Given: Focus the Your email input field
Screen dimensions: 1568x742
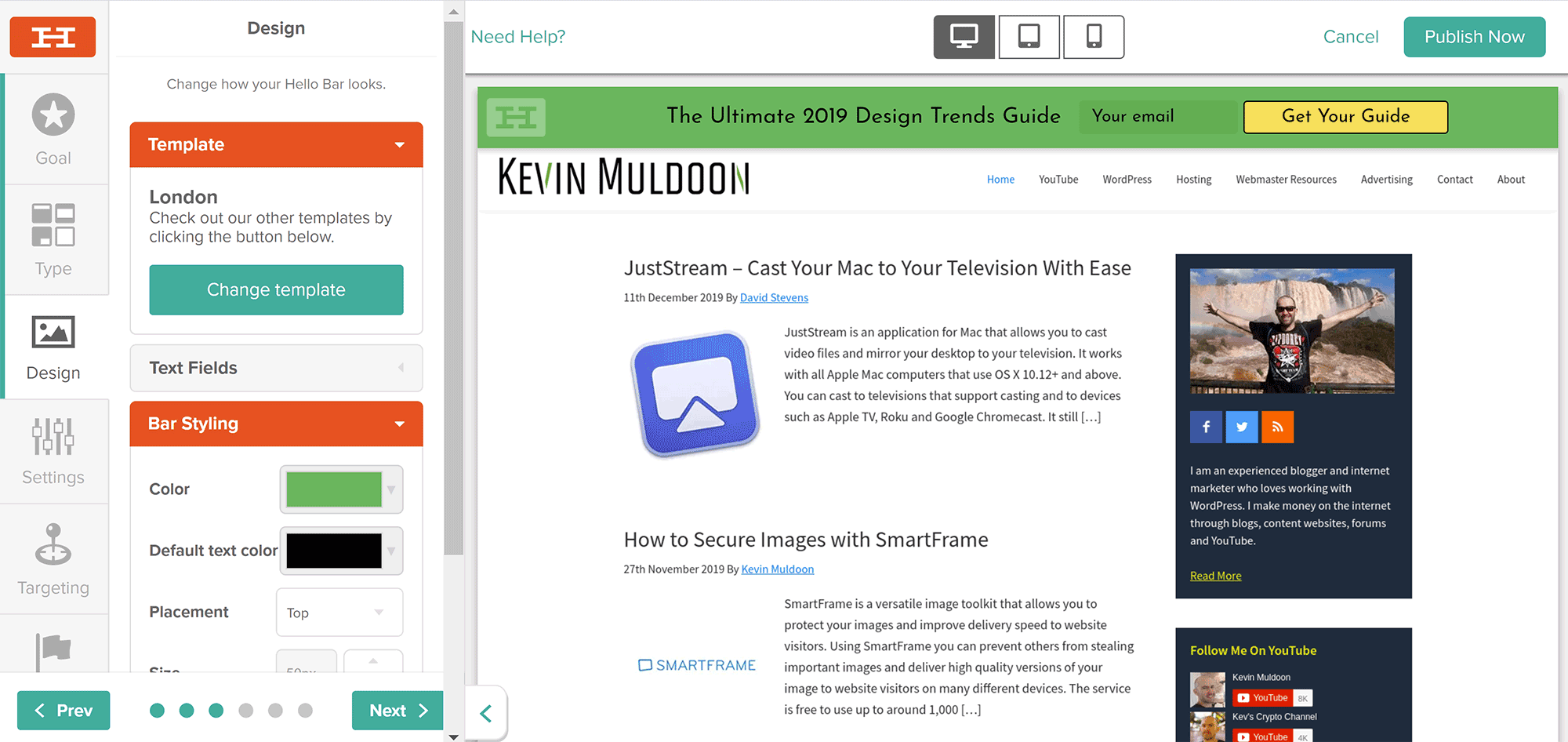Looking at the screenshot, I should point(1158,117).
